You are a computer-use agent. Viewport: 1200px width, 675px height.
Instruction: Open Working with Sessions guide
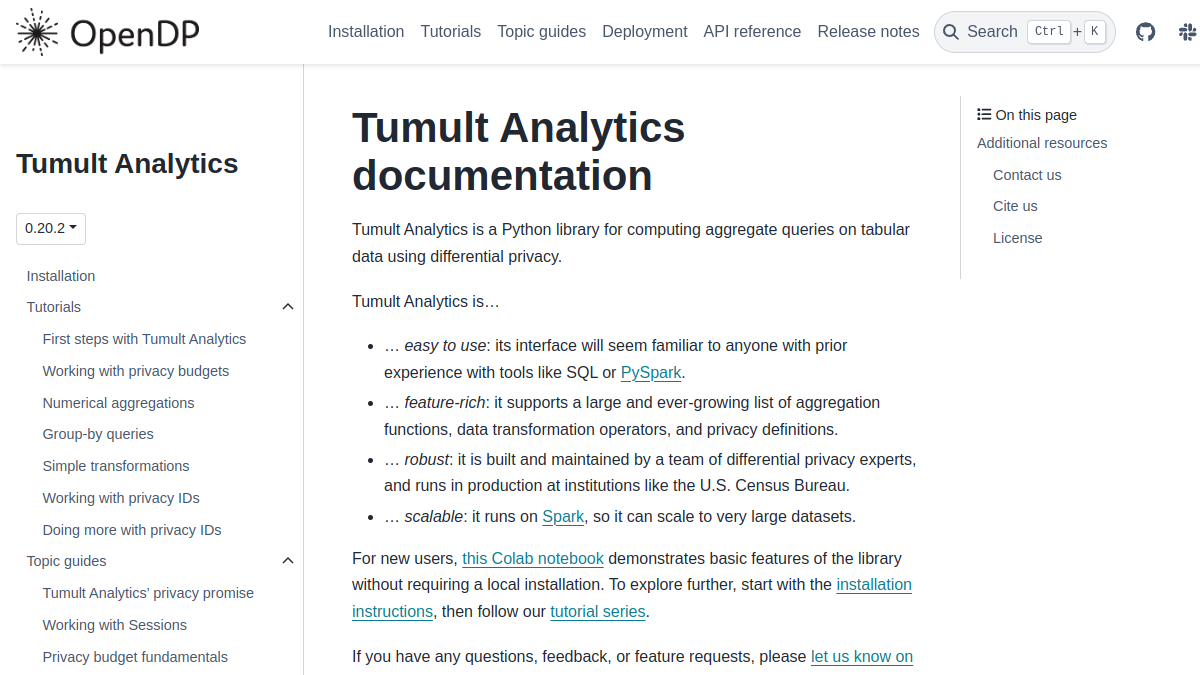(115, 625)
